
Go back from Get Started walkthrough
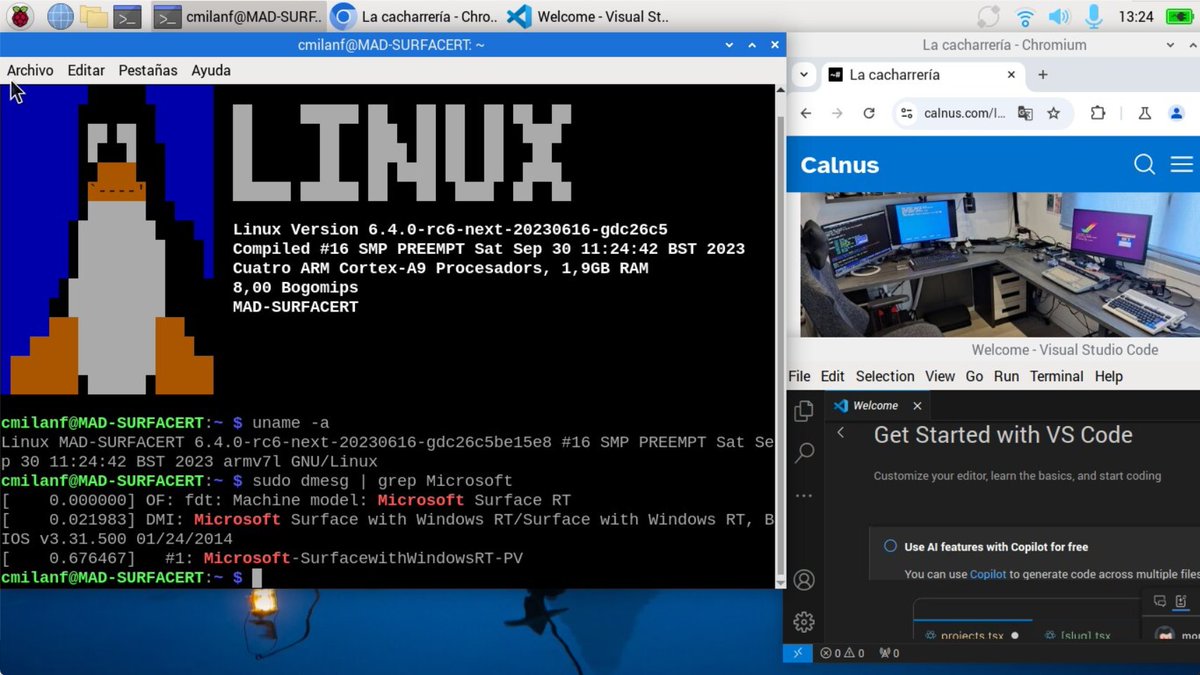coord(841,432)
